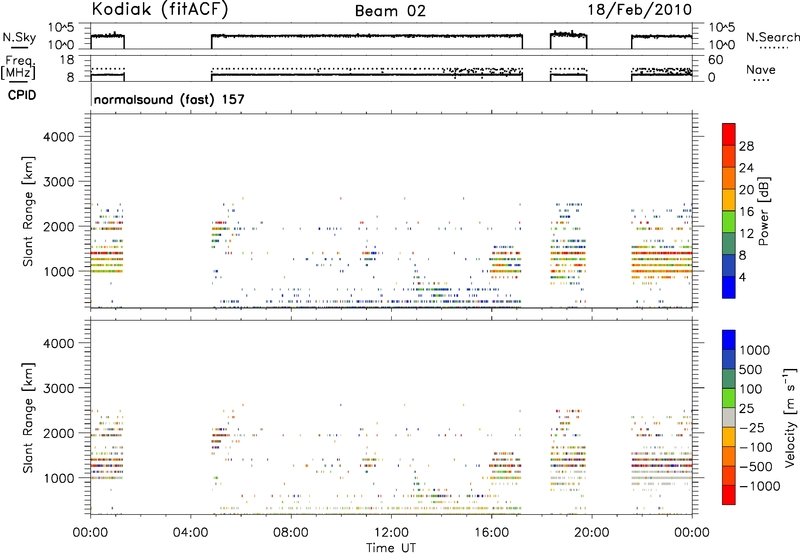Screen dimensions: 800x554
Task: Click the '28' power colorbar tick
Action: point(746,146)
